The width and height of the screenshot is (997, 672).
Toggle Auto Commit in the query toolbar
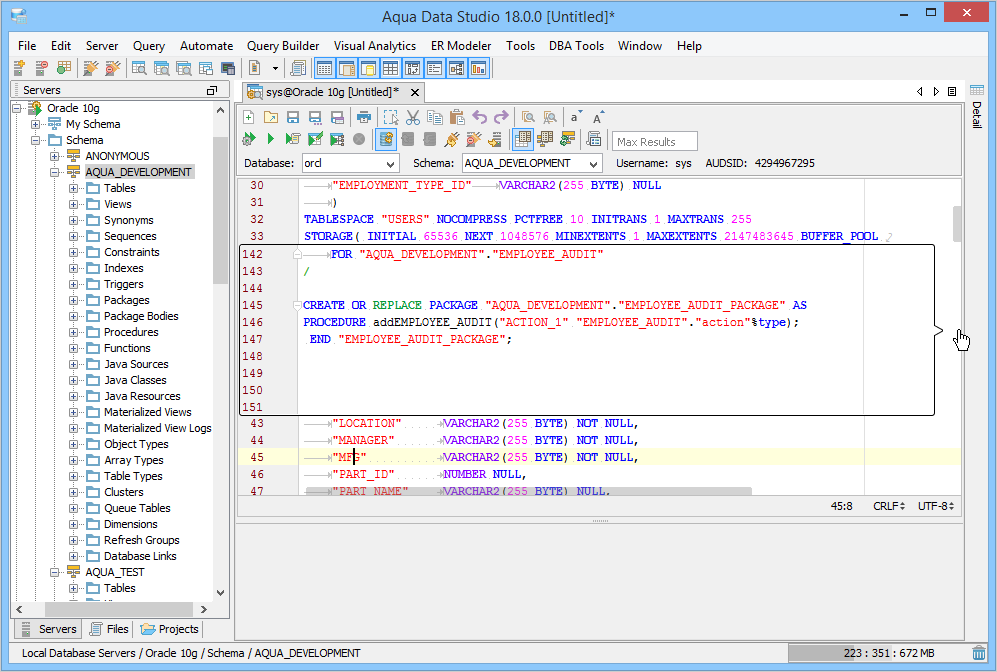tap(385, 139)
